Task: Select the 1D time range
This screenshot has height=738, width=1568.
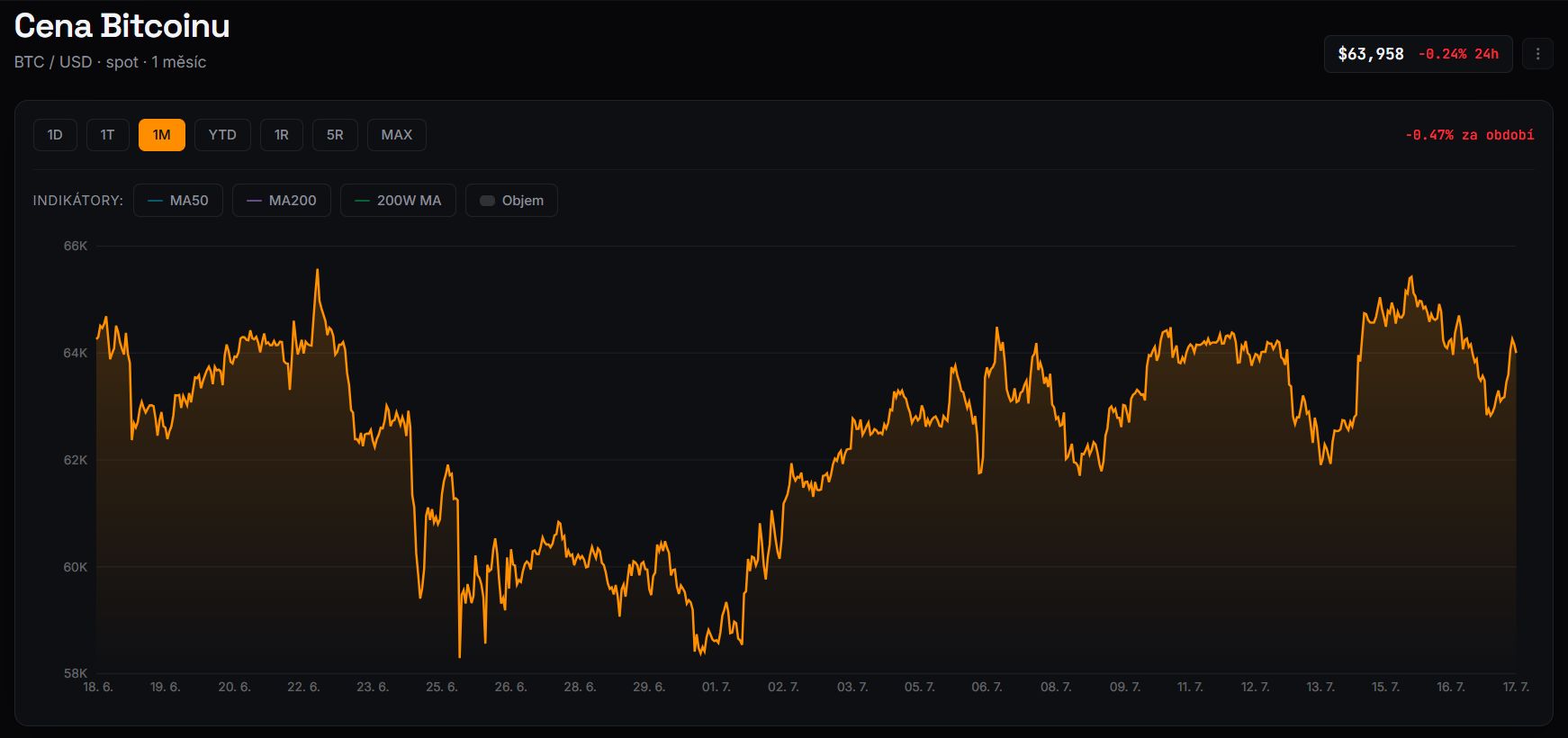Action: coord(55,135)
